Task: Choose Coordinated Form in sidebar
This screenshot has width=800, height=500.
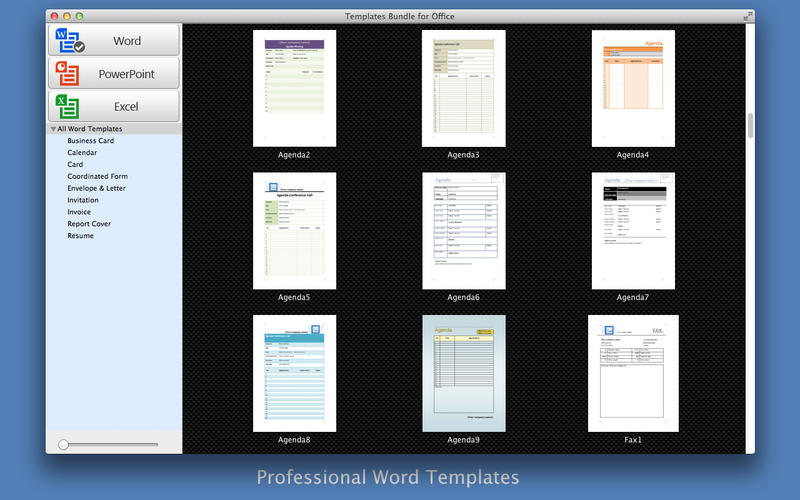Action: tap(97, 176)
